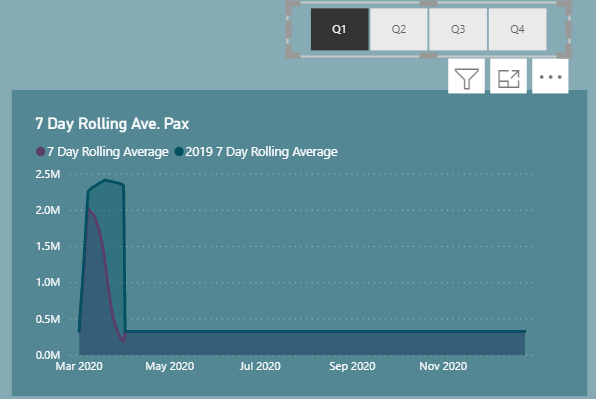Click the 'Jul 2020' axis label
The width and height of the screenshot is (596, 399).
tap(260, 366)
